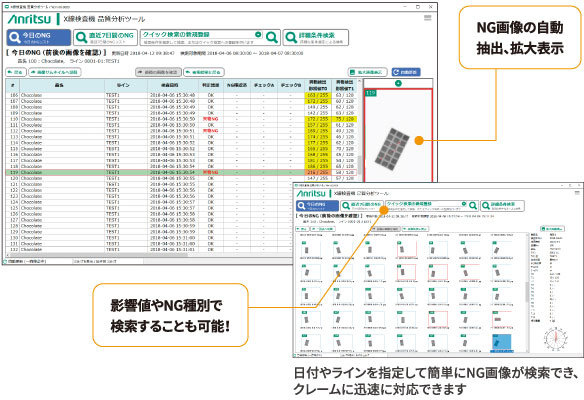Click the green 119 label on NG image
The image size is (584, 400).
click(370, 93)
